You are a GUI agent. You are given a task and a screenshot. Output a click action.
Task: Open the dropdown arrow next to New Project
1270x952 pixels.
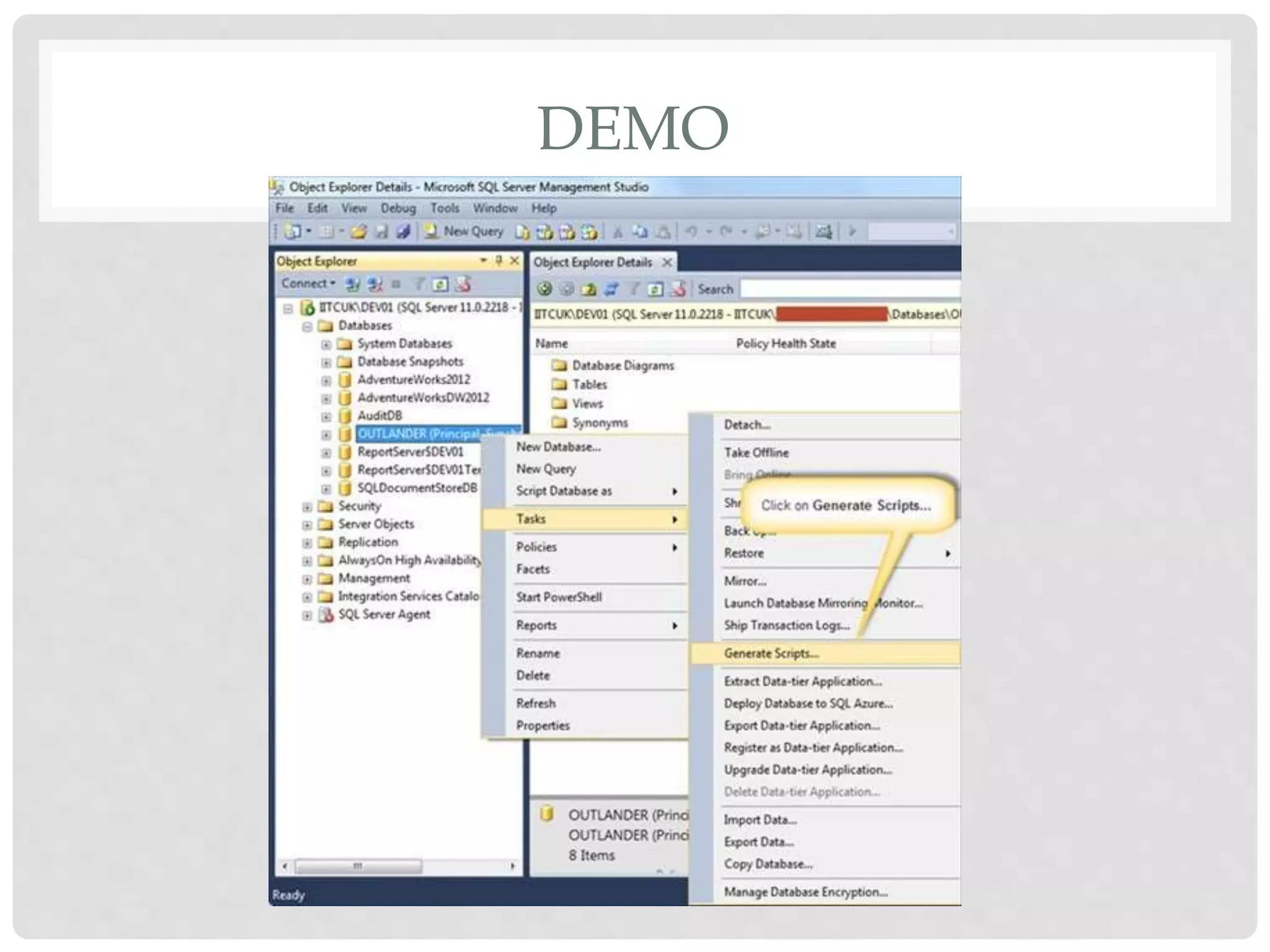pos(308,232)
